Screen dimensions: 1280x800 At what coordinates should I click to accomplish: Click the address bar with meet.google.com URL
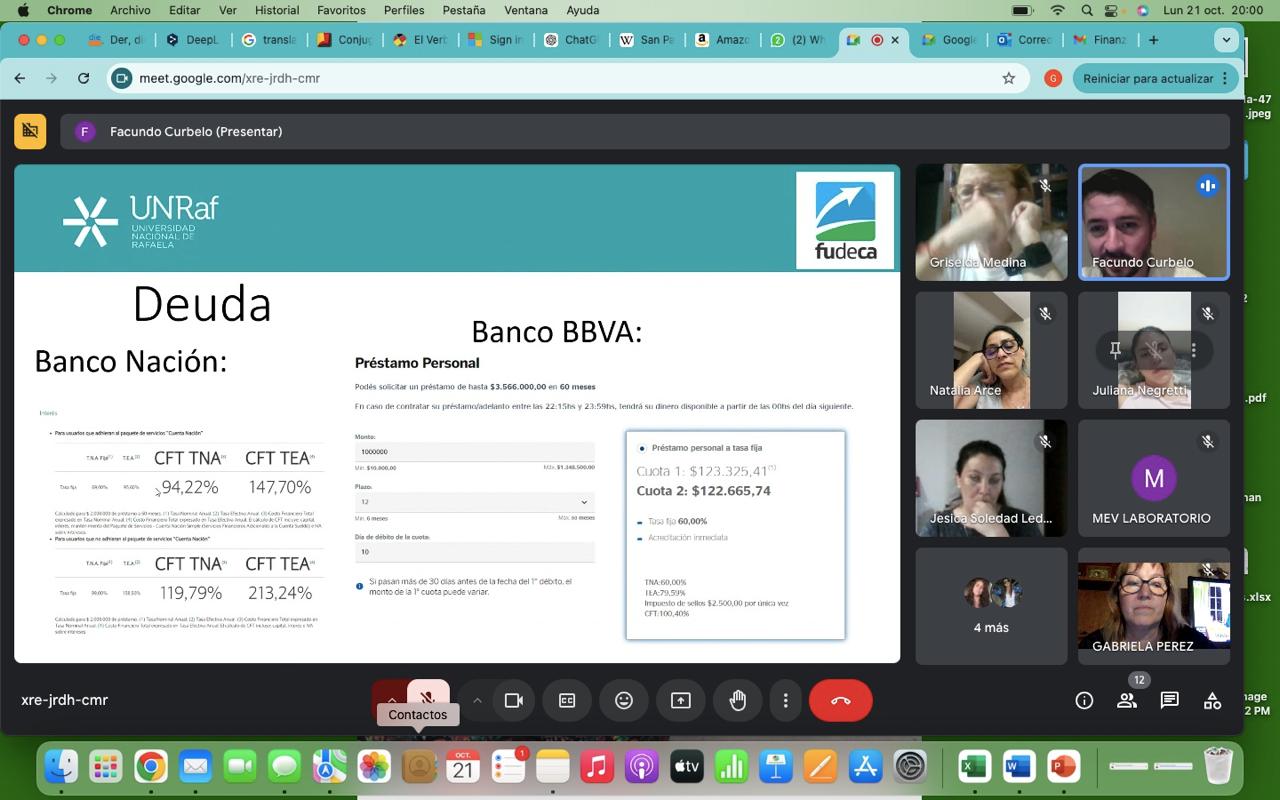[570, 78]
